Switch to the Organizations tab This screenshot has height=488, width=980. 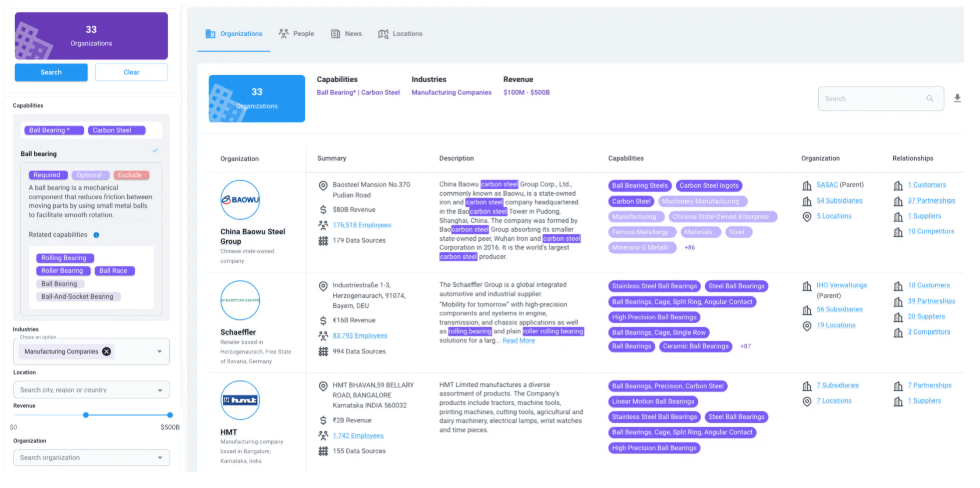[x=234, y=34]
